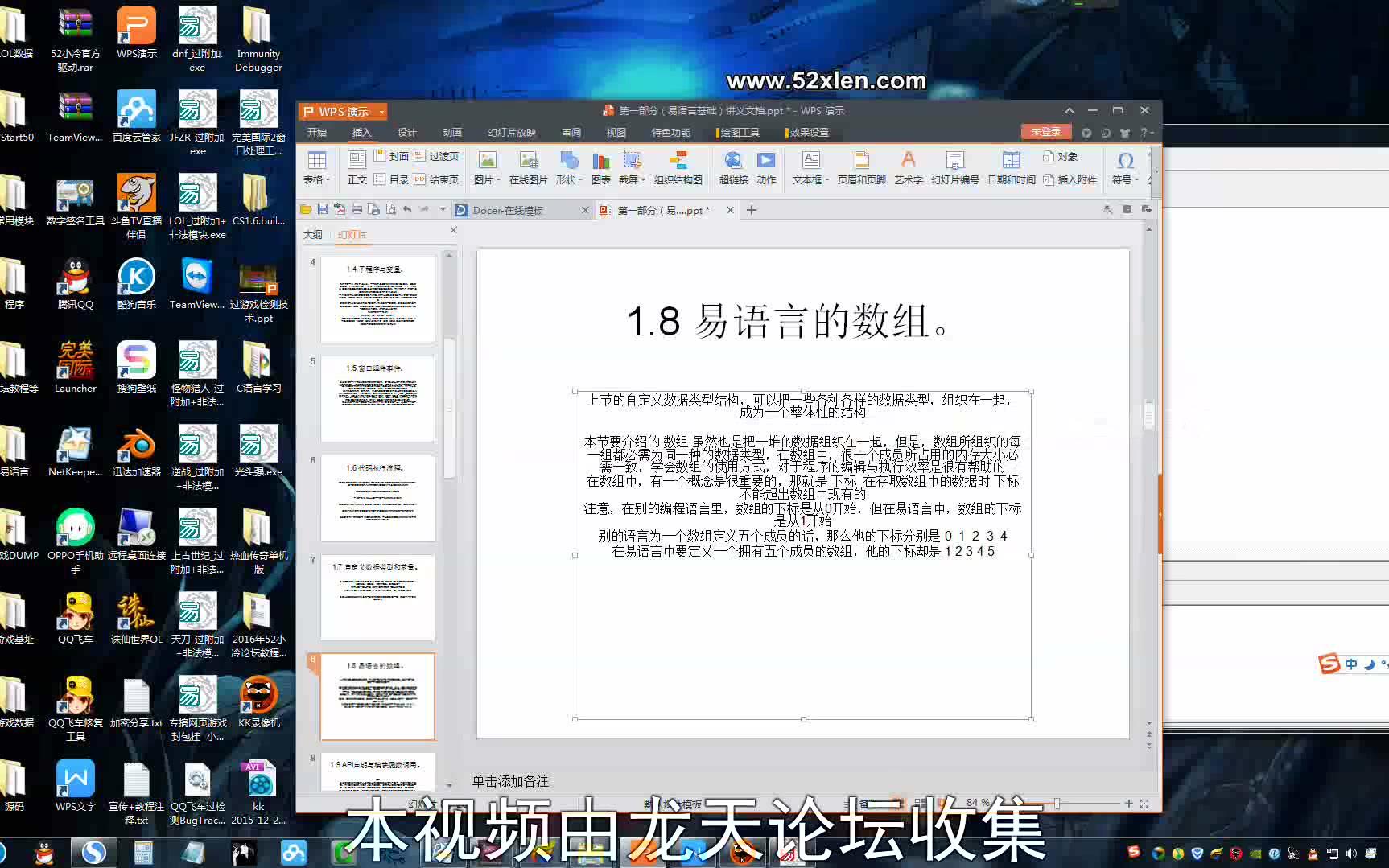Expand the 图片 picture insert options
Image resolution: width=1389 pixels, height=868 pixels.
486,167
